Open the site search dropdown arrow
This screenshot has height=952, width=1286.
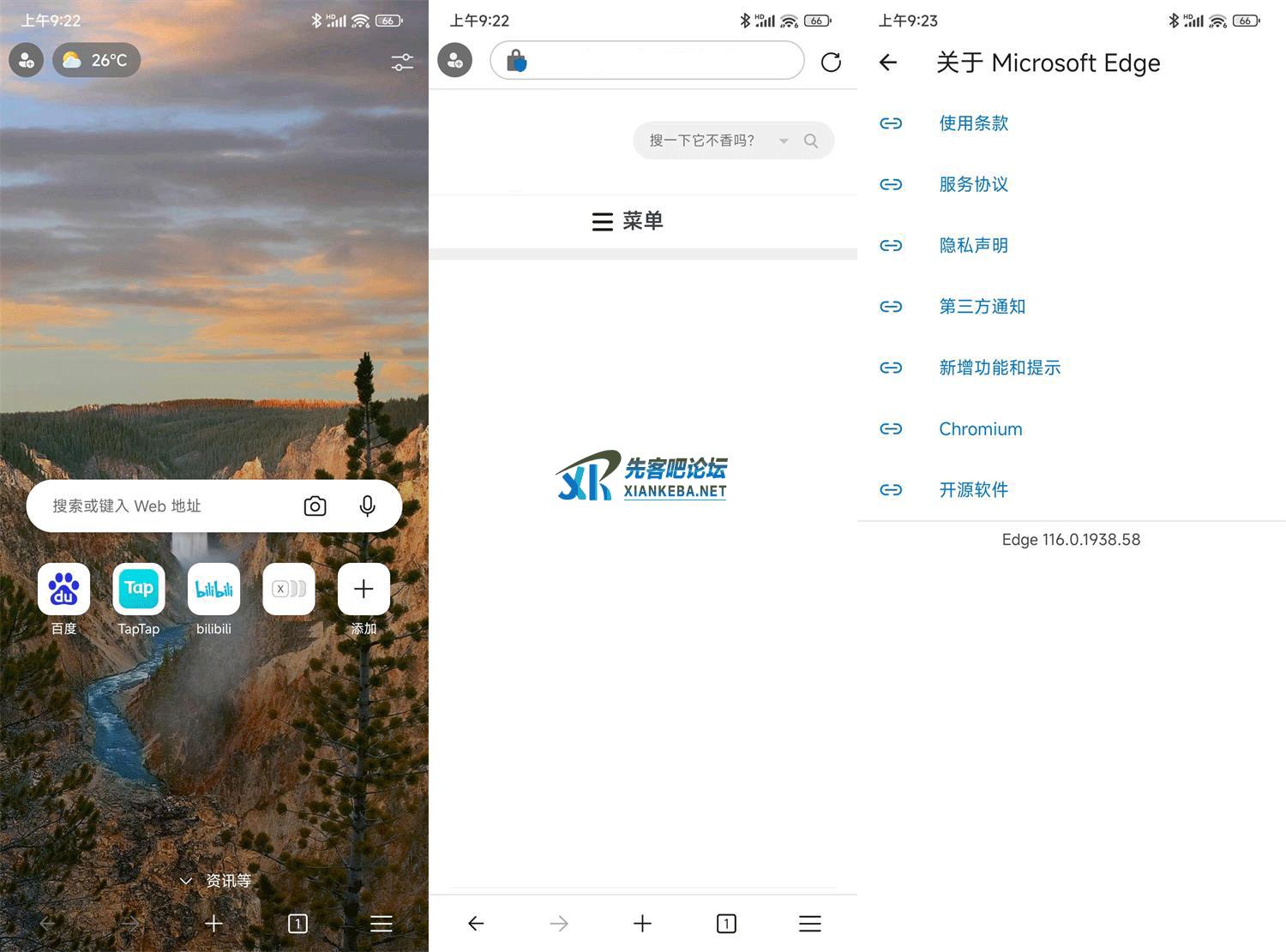784,141
